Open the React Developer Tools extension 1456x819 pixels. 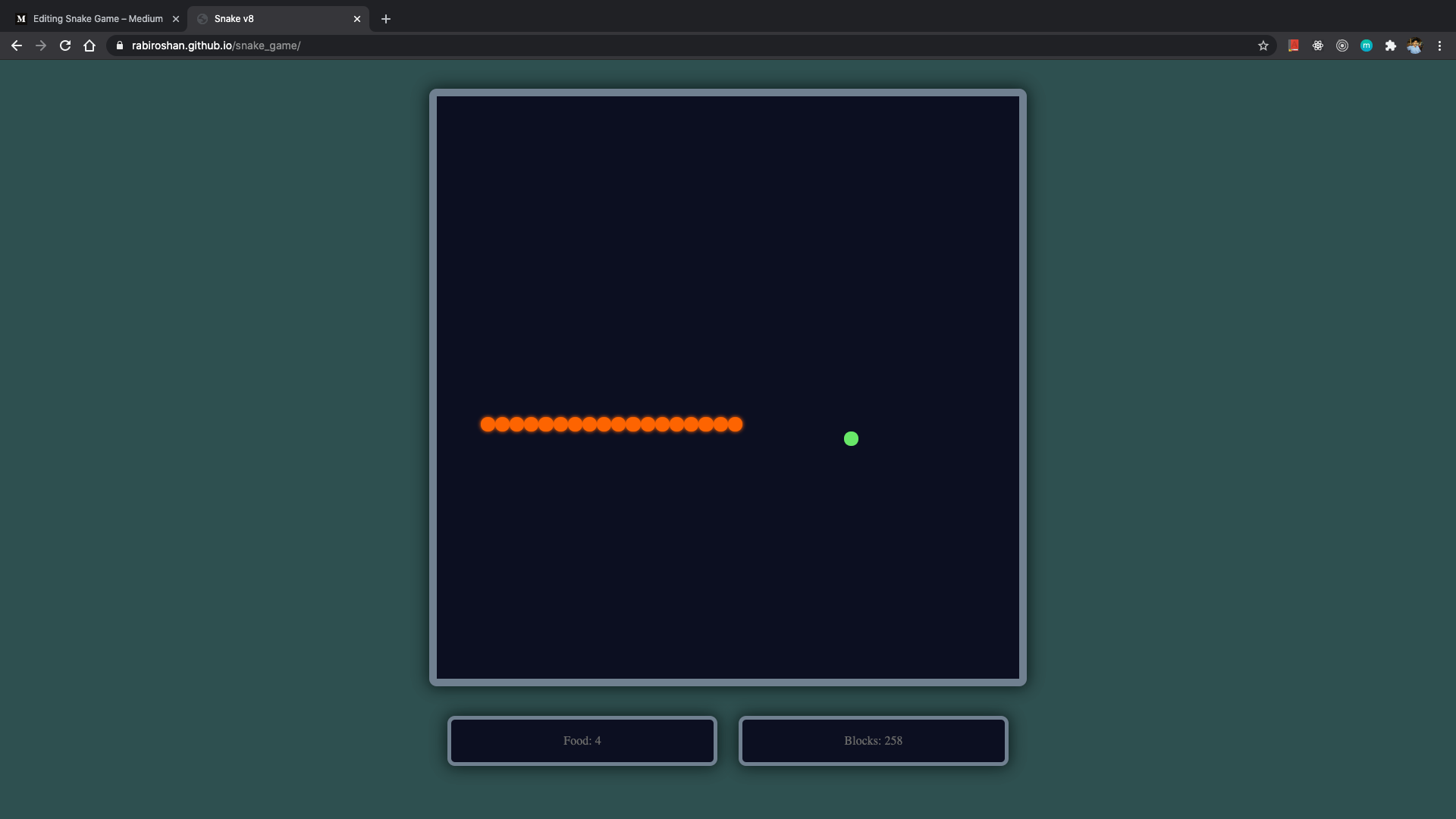1317,45
